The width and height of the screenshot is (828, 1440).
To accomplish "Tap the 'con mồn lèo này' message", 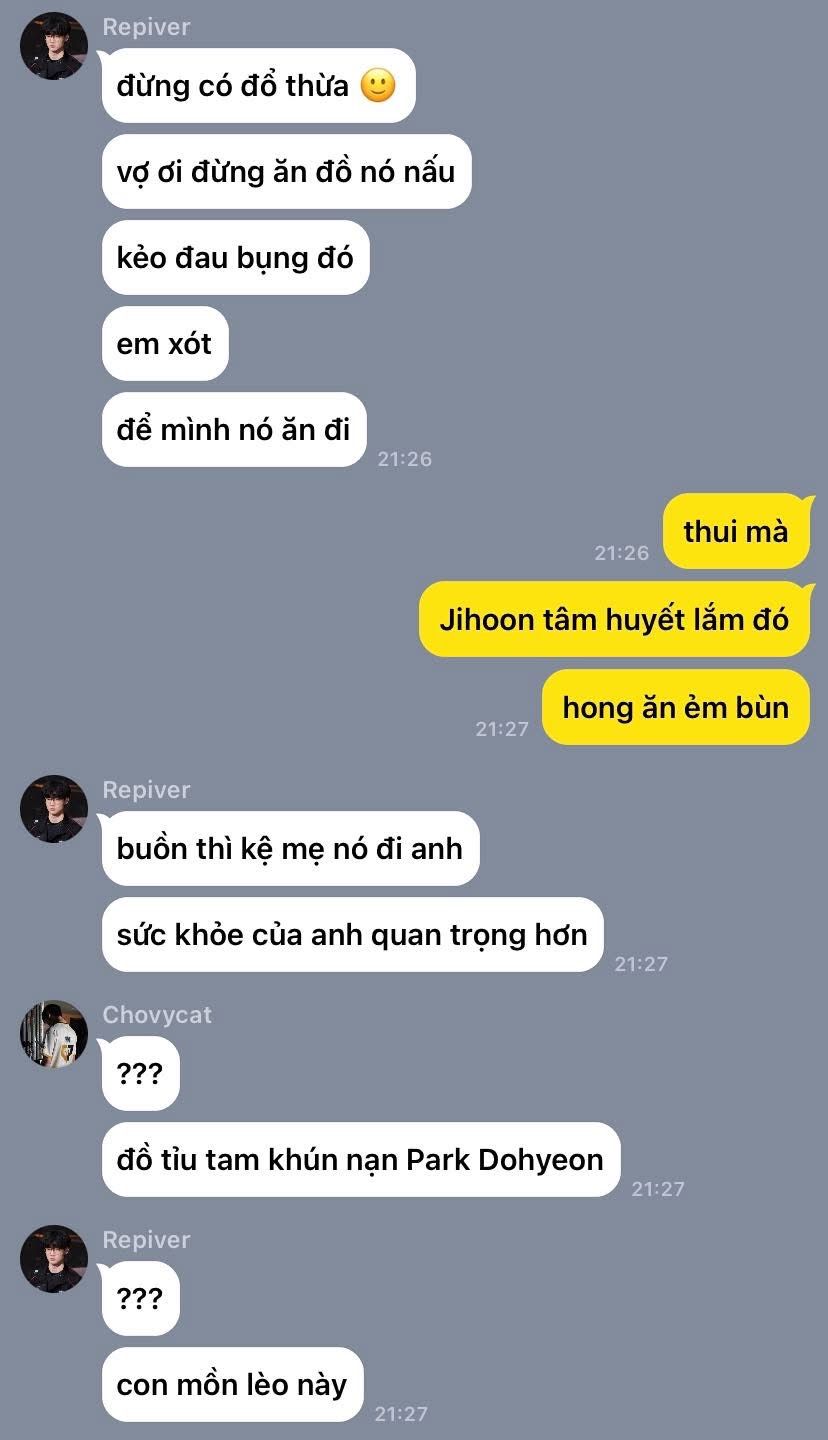I will [232, 1385].
